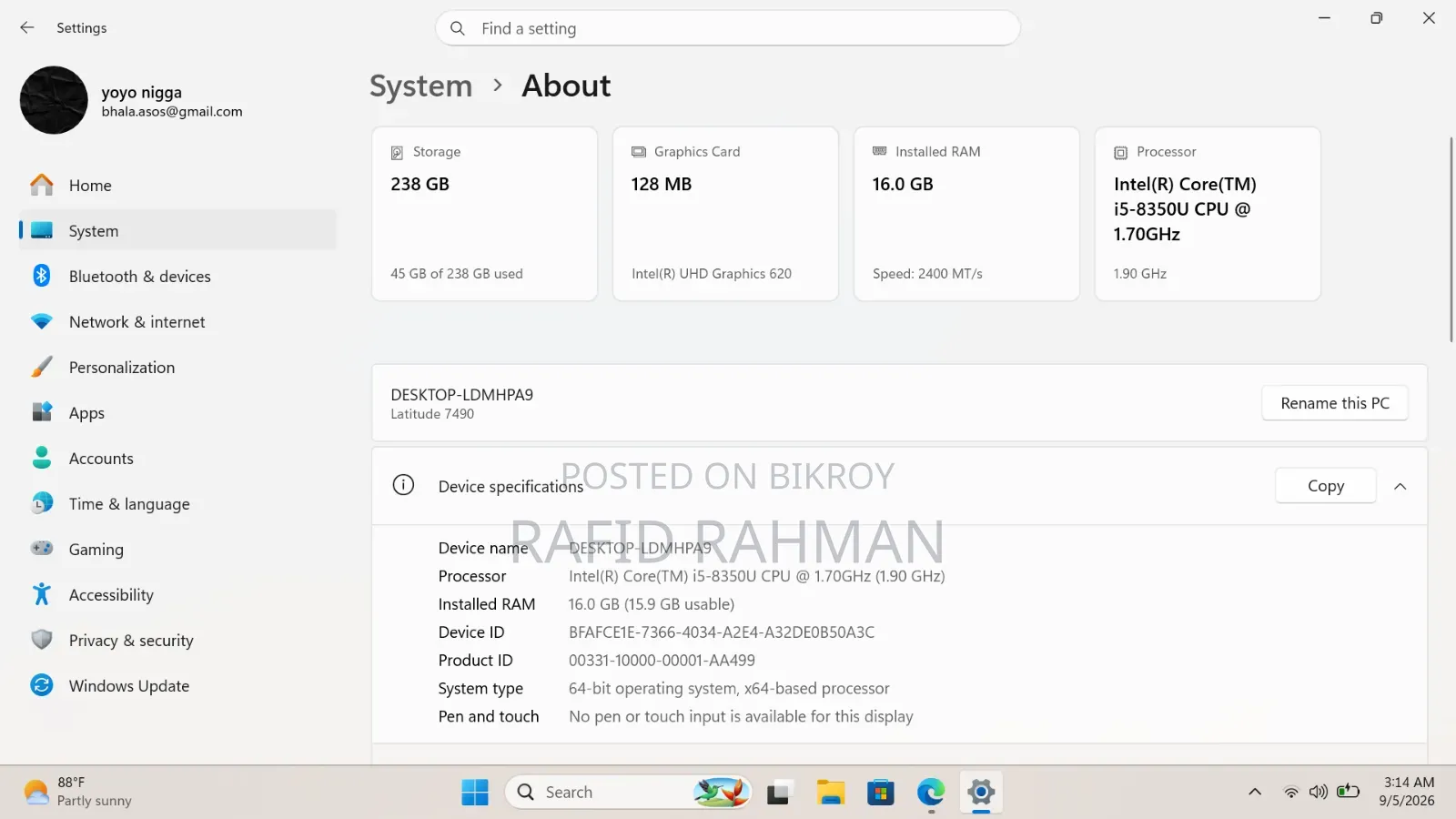Open the Storage 238 GB card
Screen dimensions: 1456x819
pyautogui.click(x=484, y=214)
